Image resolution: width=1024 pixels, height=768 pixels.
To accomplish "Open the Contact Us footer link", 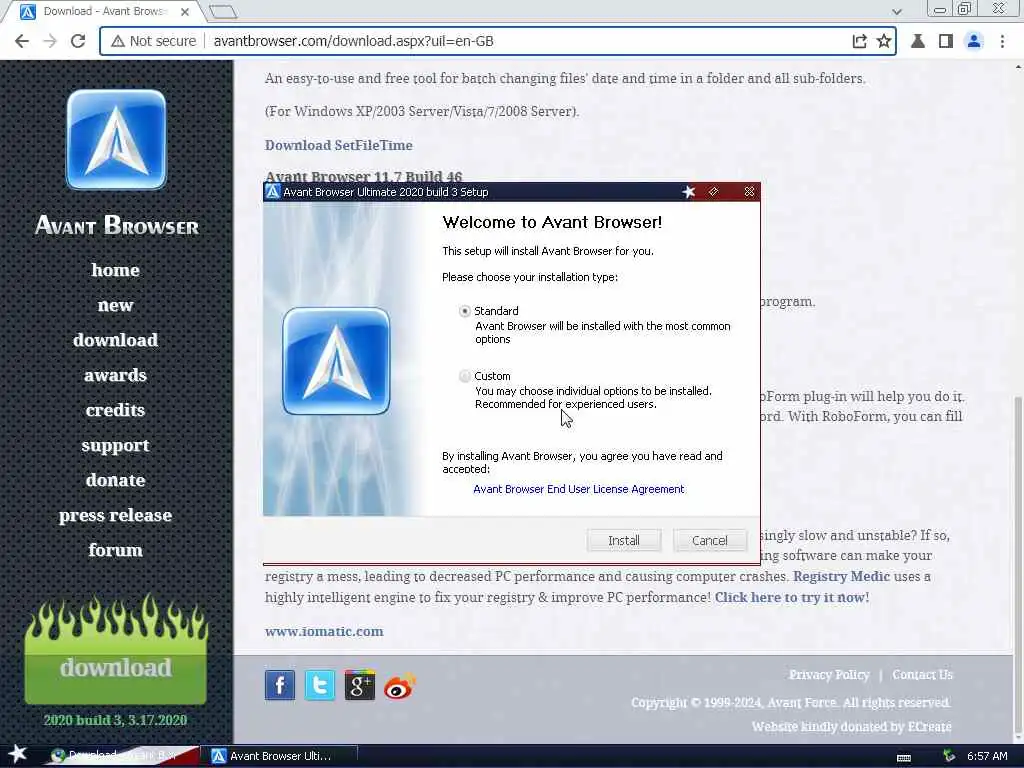I will coord(922,675).
